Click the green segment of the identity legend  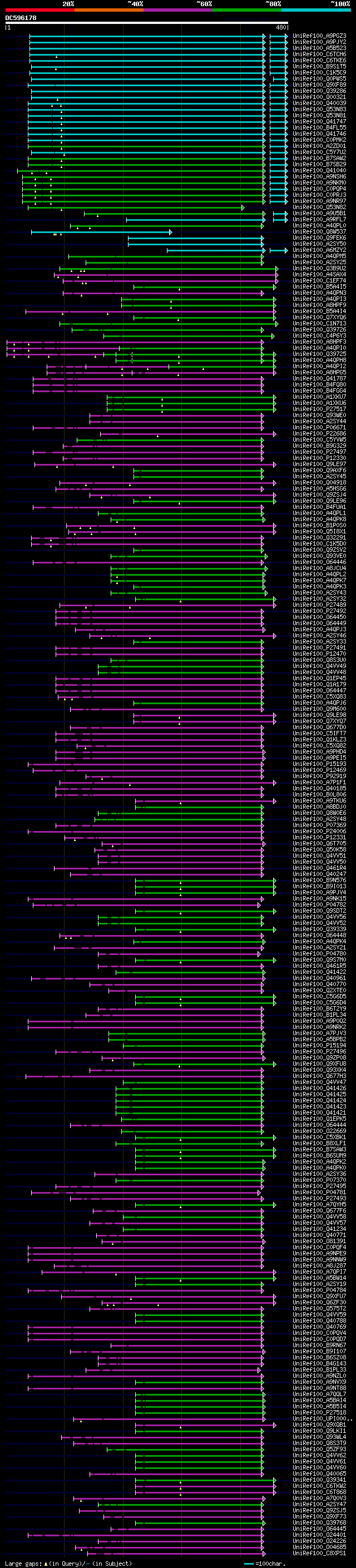247,10
